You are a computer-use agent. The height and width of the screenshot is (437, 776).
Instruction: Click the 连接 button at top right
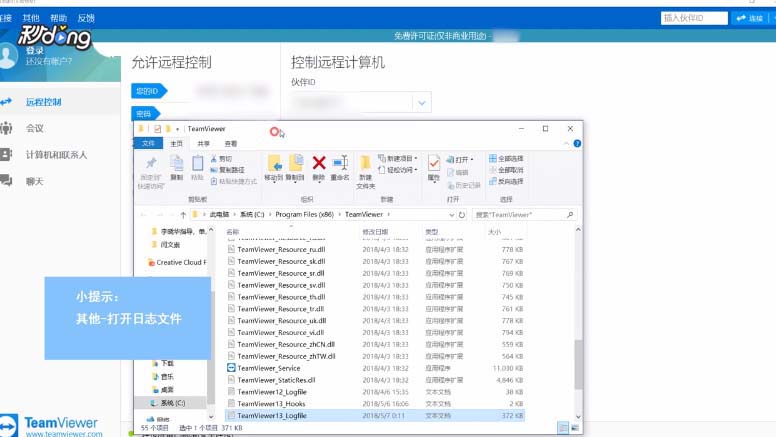point(750,18)
